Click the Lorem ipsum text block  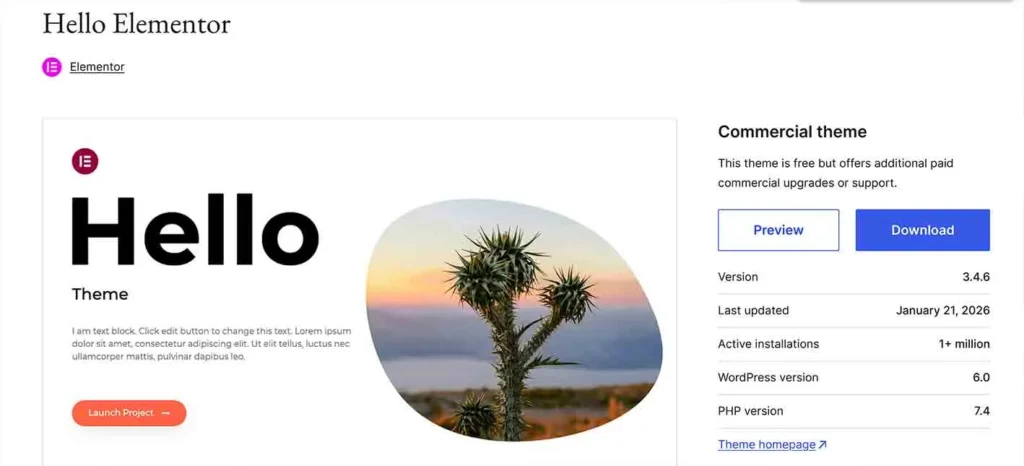point(211,343)
